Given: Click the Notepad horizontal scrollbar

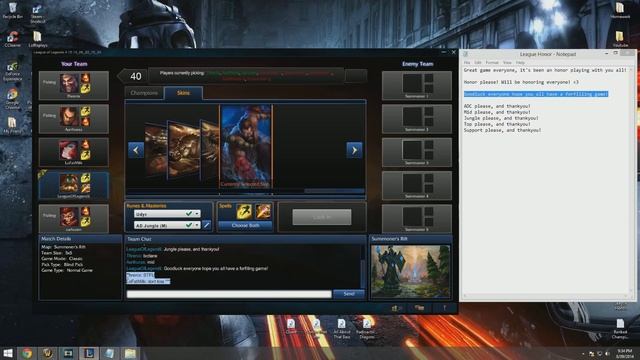Looking at the screenshot, I should point(546,296).
